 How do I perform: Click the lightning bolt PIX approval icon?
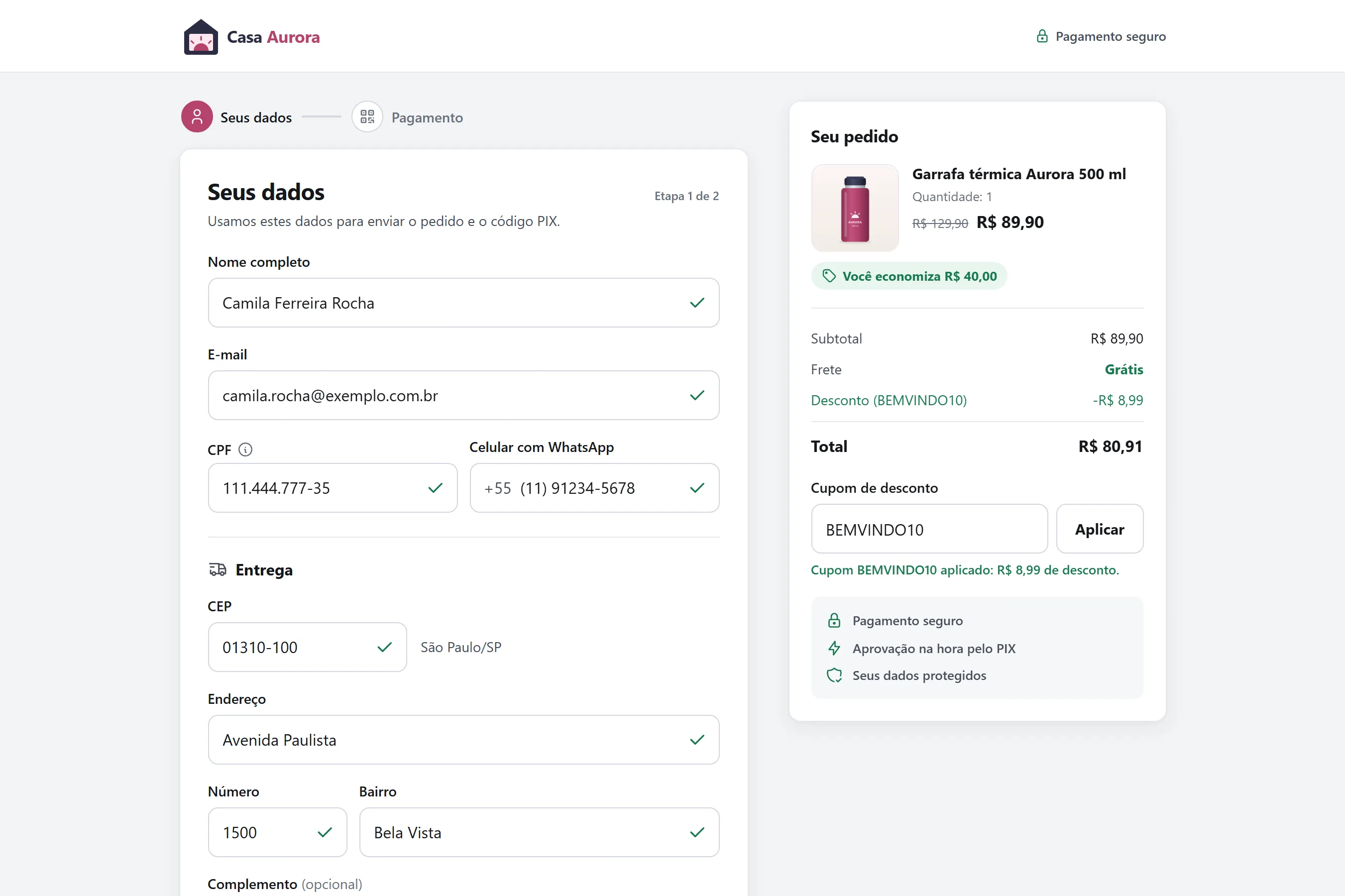coord(834,648)
